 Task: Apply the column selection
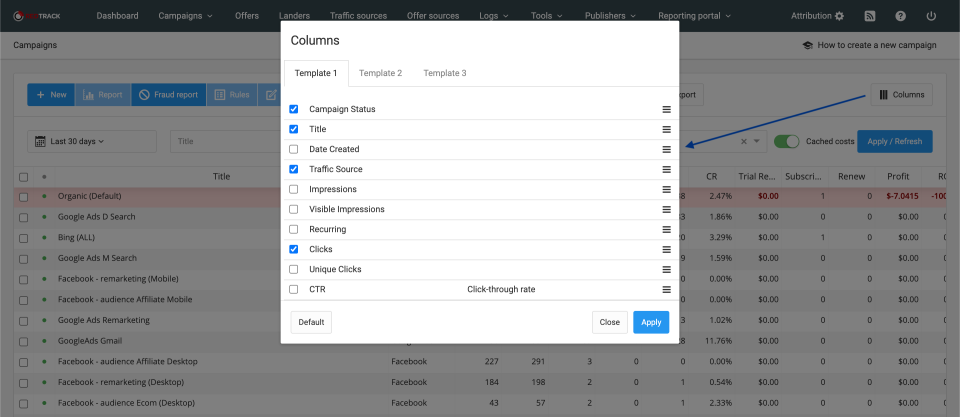coord(651,322)
